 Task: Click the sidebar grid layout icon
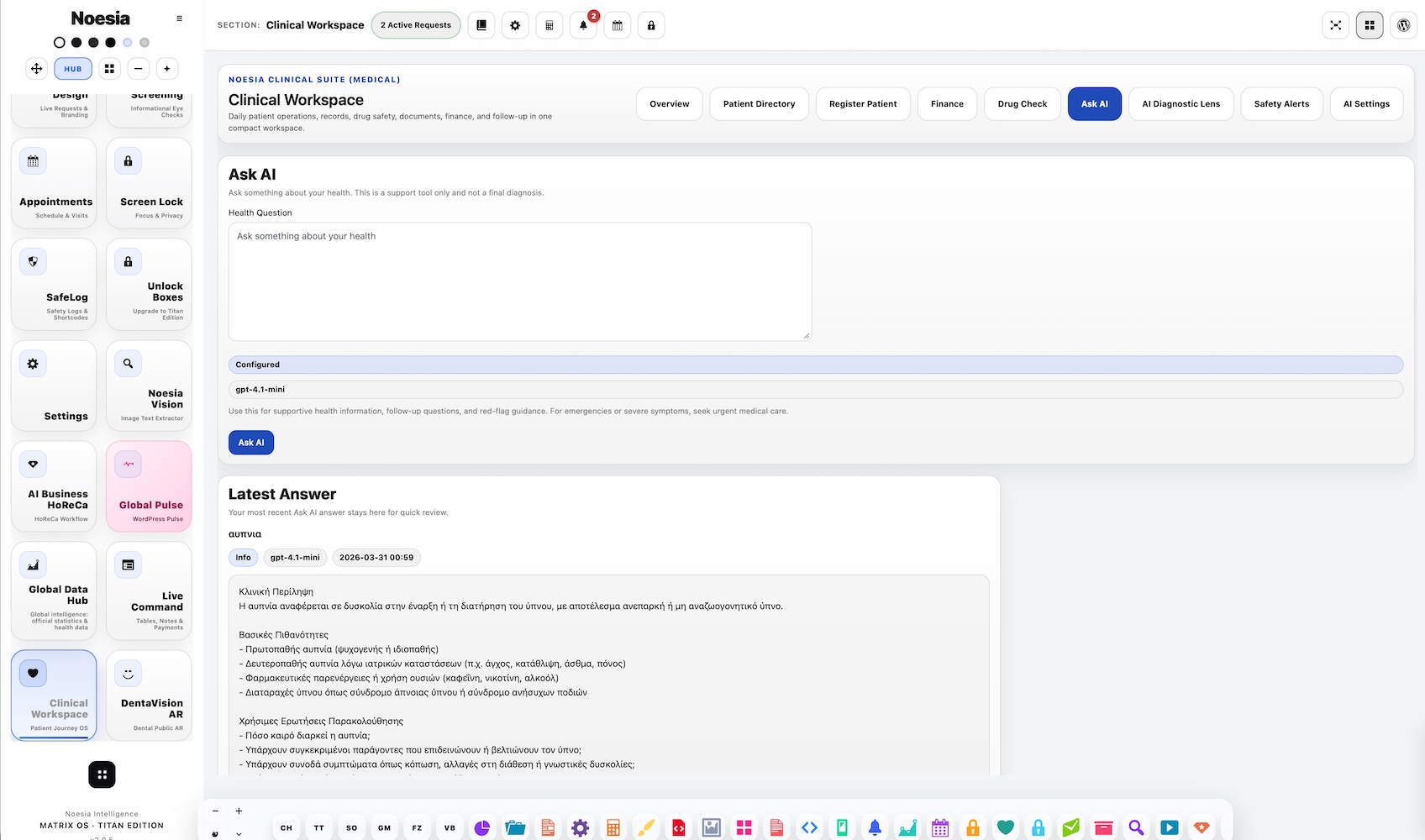tap(109, 69)
